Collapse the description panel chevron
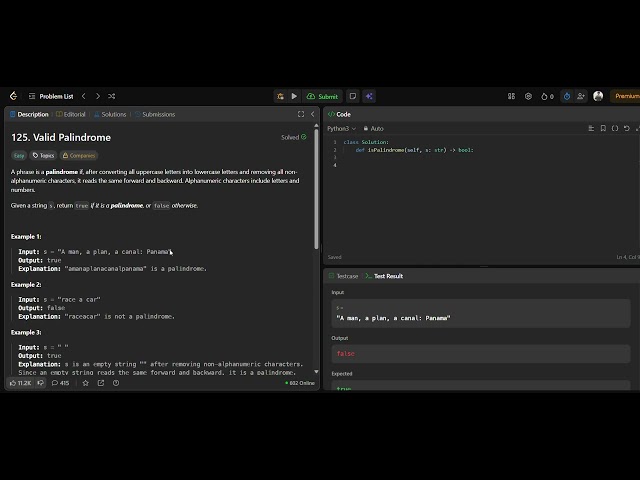The width and height of the screenshot is (640, 480). pyautogui.click(x=313, y=114)
